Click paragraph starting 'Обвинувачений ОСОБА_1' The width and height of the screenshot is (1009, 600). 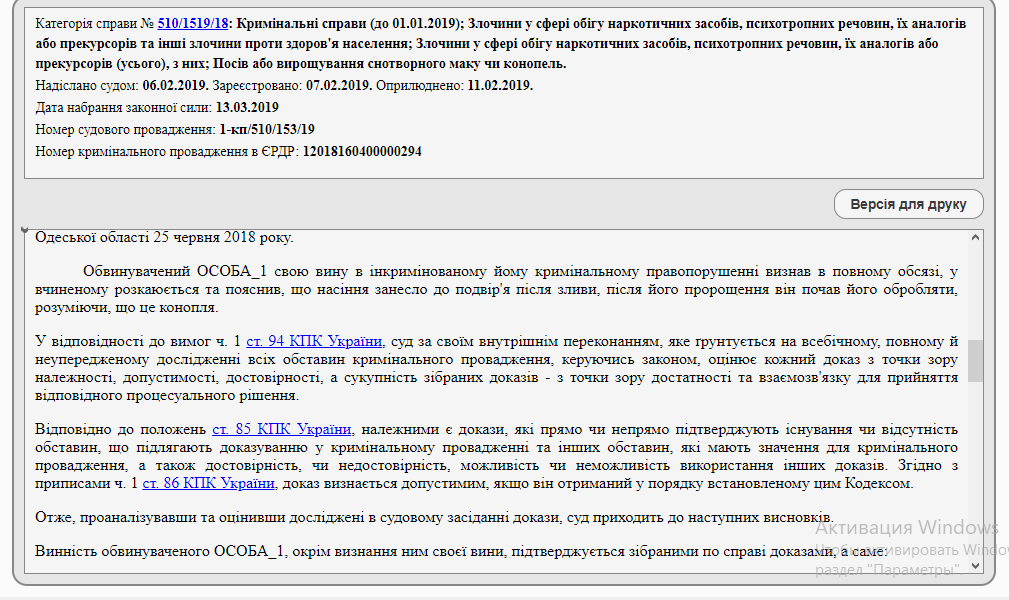pyautogui.click(x=495, y=289)
